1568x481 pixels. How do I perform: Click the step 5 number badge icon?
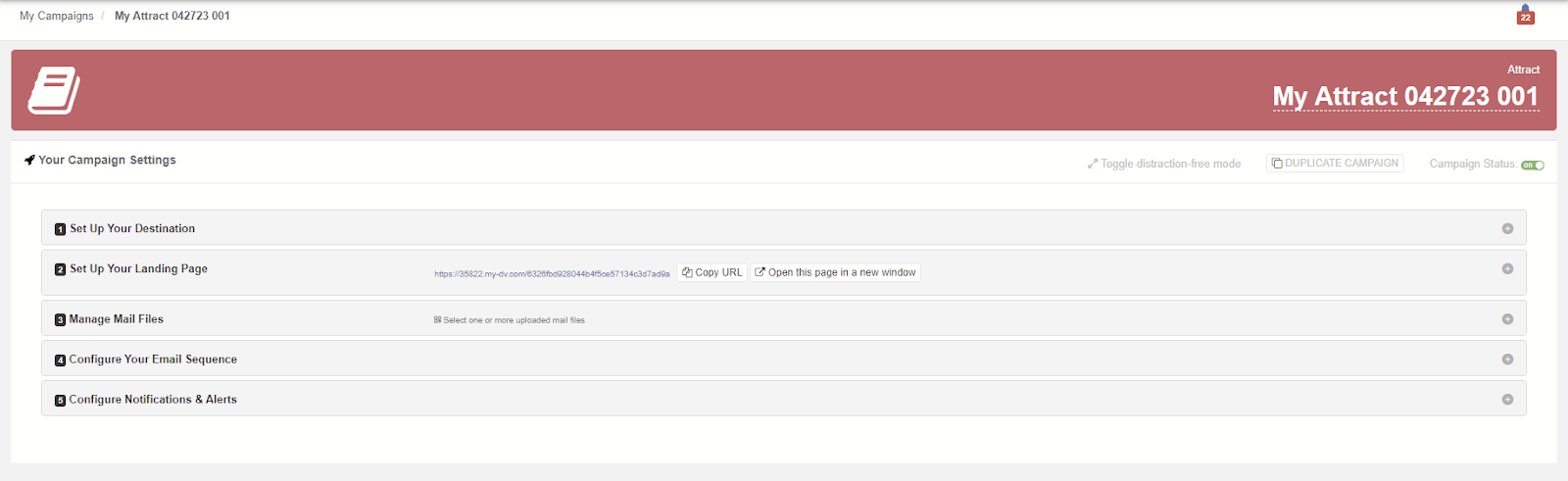click(x=61, y=400)
